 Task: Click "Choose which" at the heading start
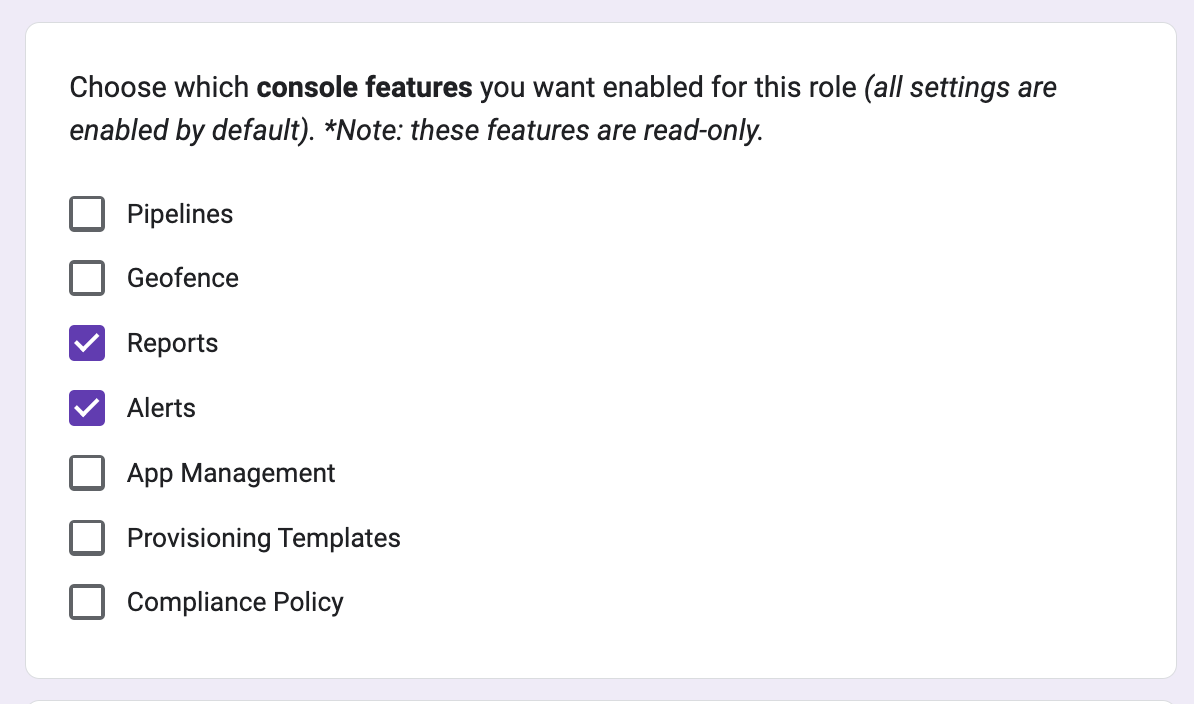[159, 88]
